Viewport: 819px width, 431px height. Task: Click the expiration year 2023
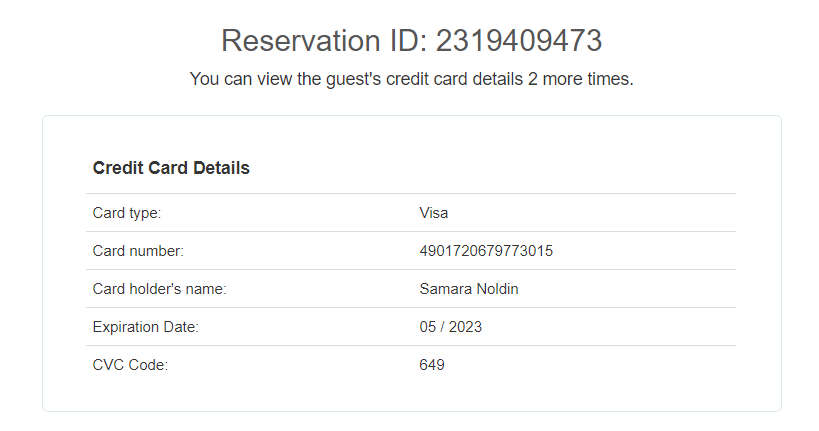click(465, 327)
